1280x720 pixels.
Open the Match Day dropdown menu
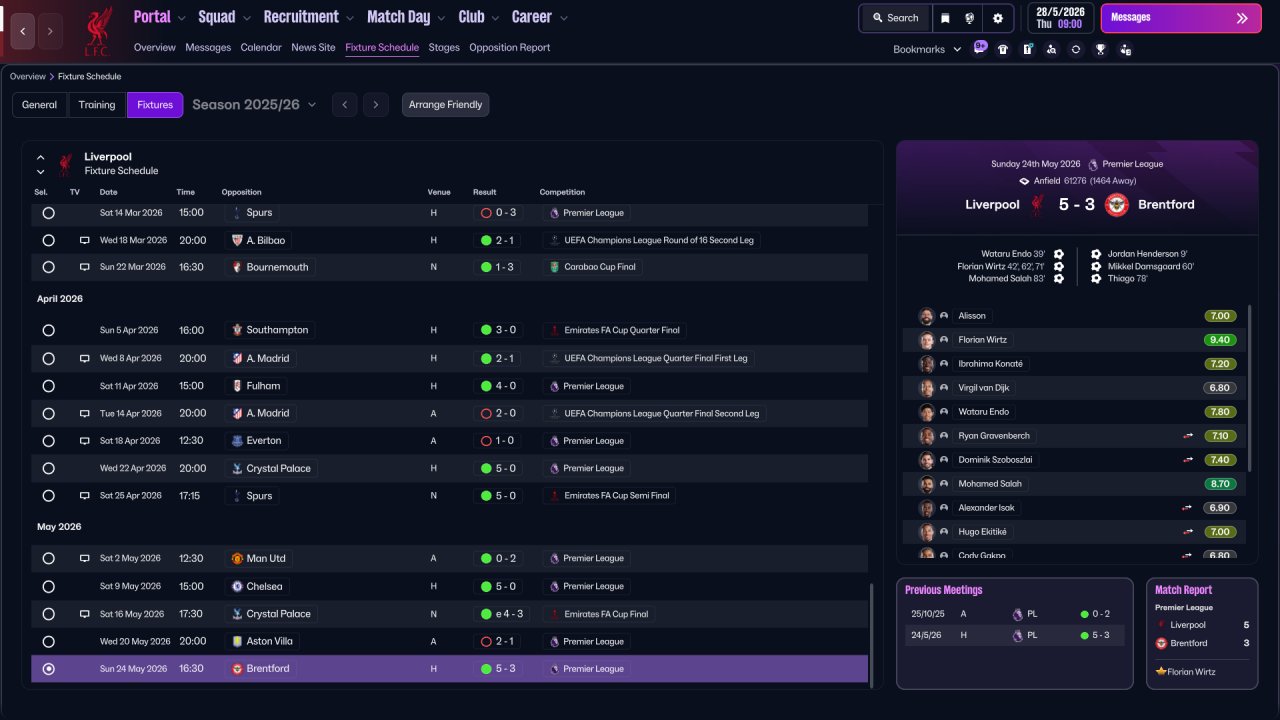click(407, 17)
